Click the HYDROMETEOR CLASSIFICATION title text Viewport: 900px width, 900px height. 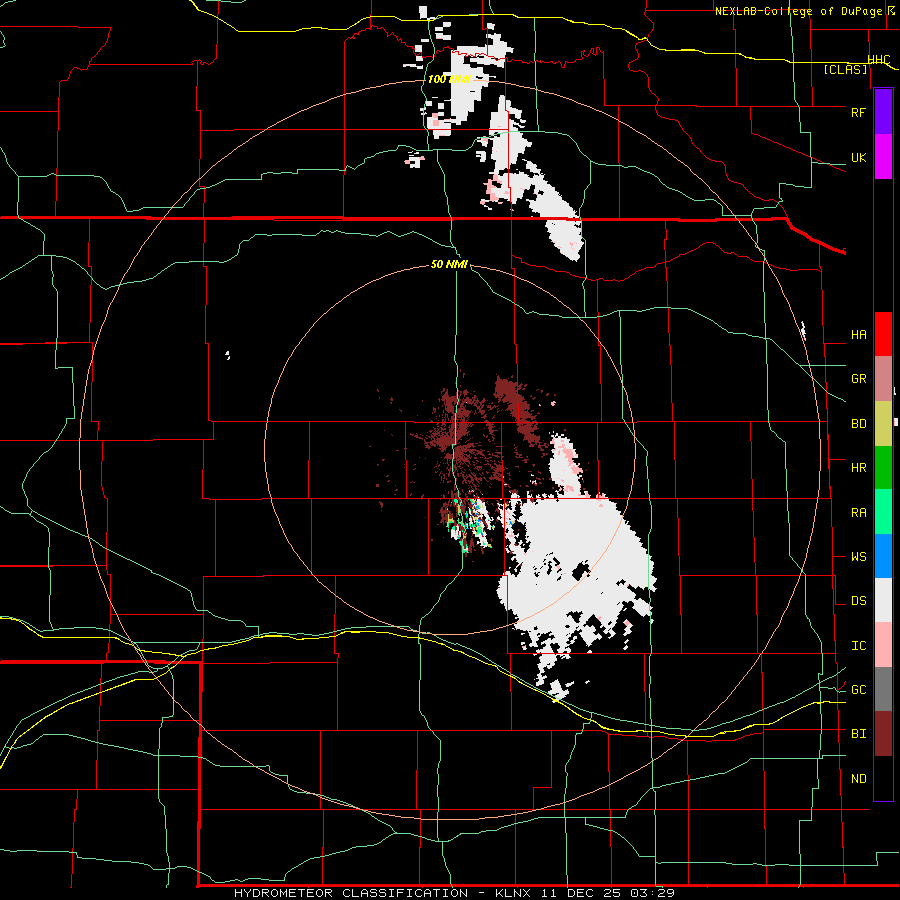[351, 893]
